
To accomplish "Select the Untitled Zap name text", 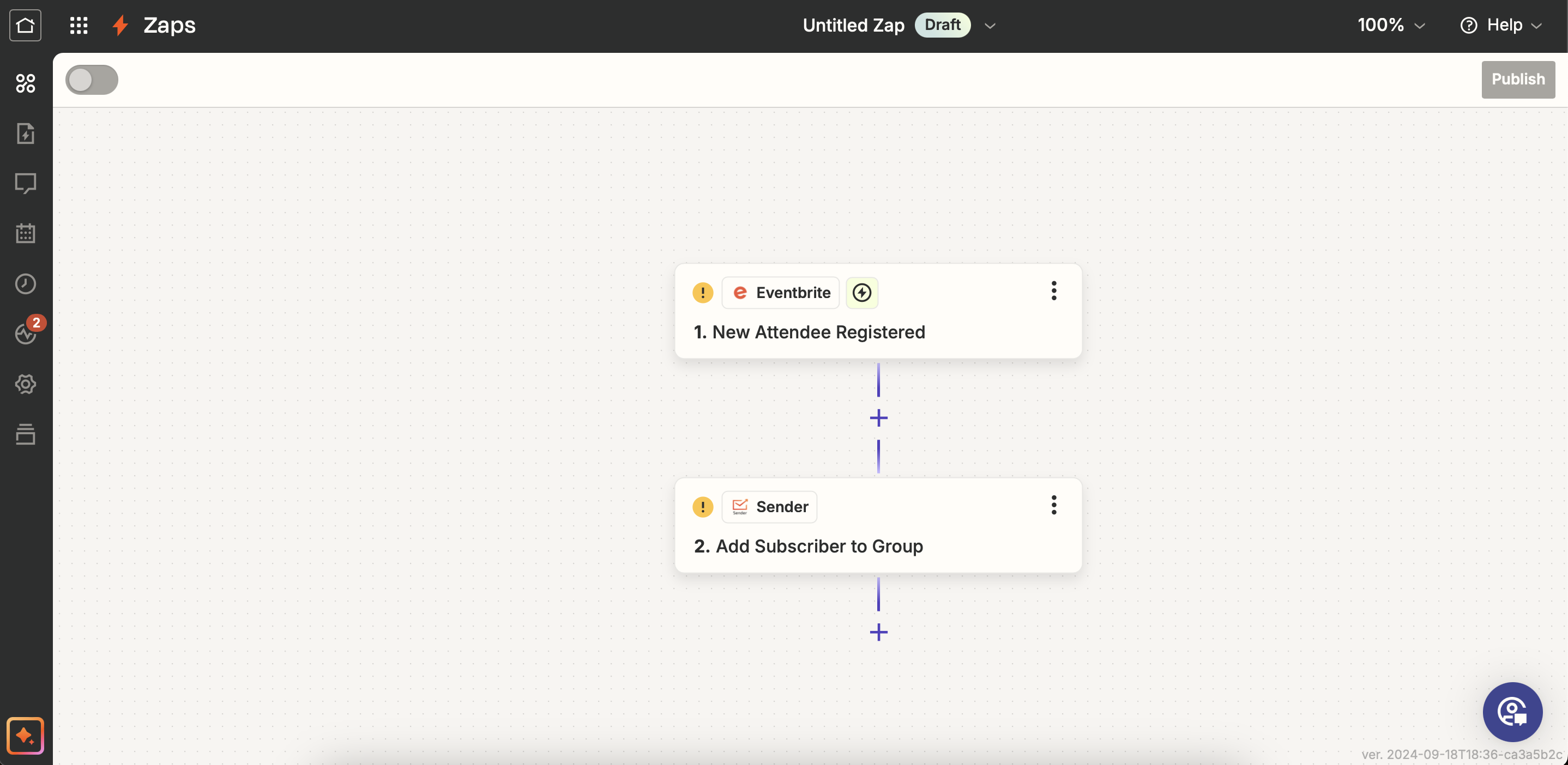I will (x=853, y=25).
